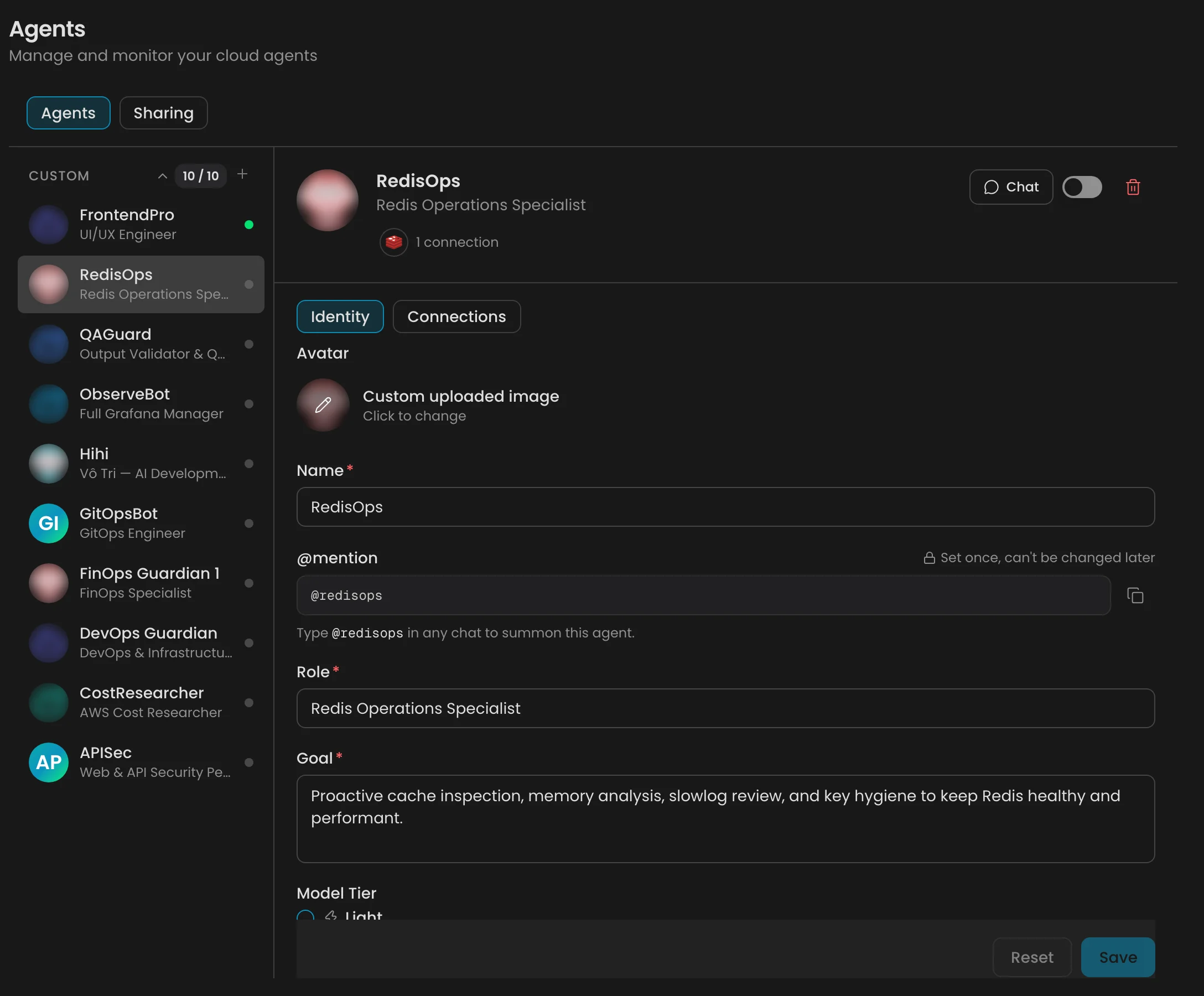
Task: Switch to the Sharing tab
Action: tap(163, 113)
